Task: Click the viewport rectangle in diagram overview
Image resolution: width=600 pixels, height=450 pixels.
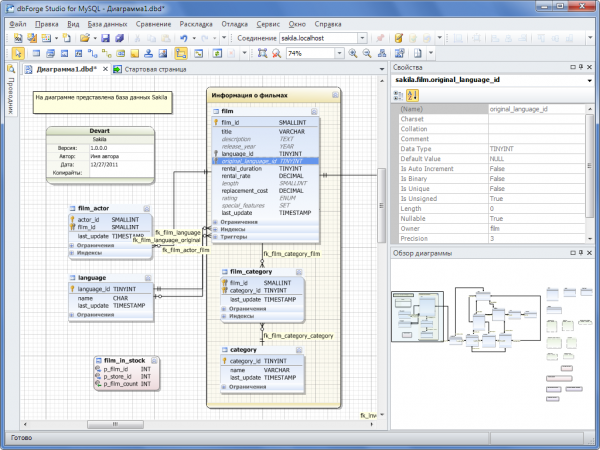Action: 417,316
